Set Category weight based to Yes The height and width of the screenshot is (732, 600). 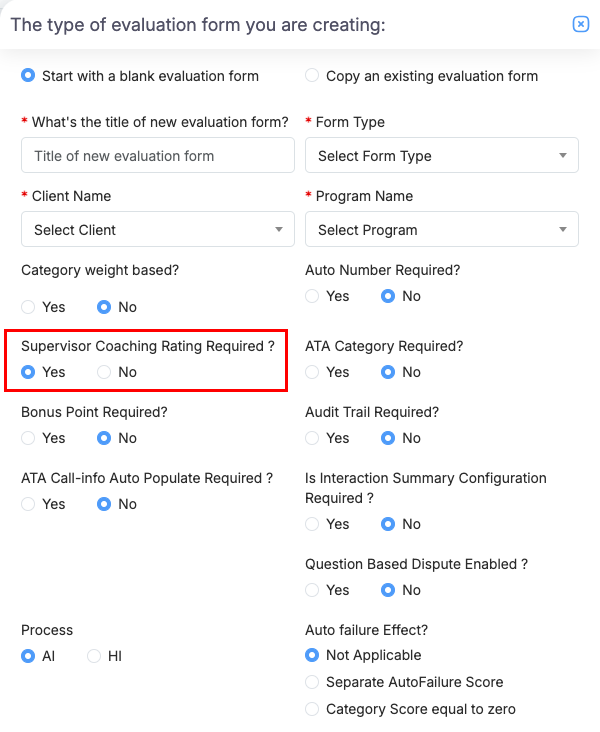pyautogui.click(x=28, y=307)
